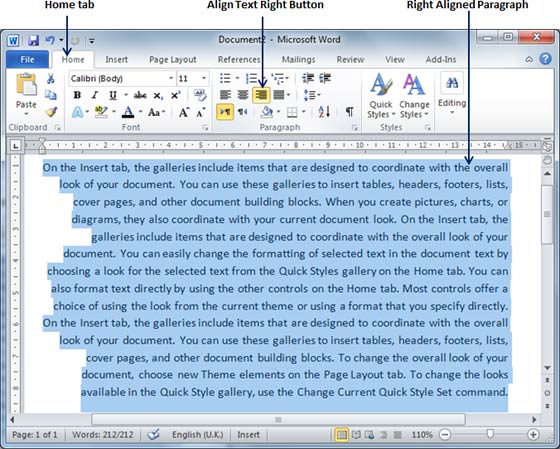The width and height of the screenshot is (560, 449).
Task: Select Print Layout view button
Action: (x=342, y=434)
